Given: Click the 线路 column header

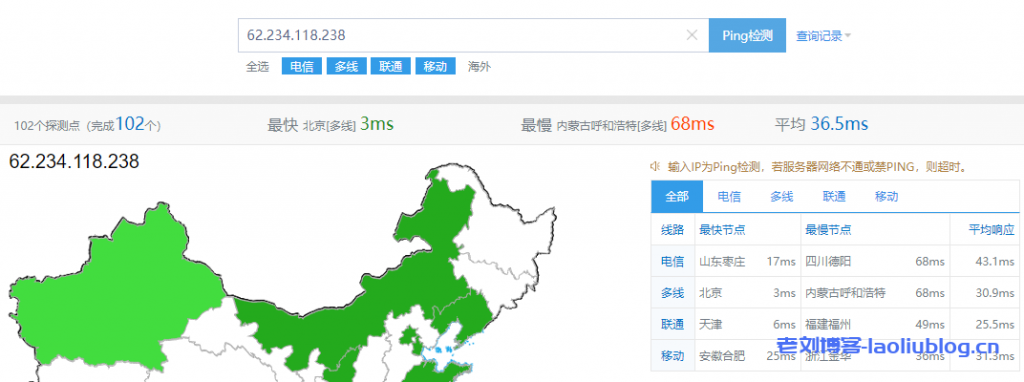Looking at the screenshot, I should (x=672, y=230).
